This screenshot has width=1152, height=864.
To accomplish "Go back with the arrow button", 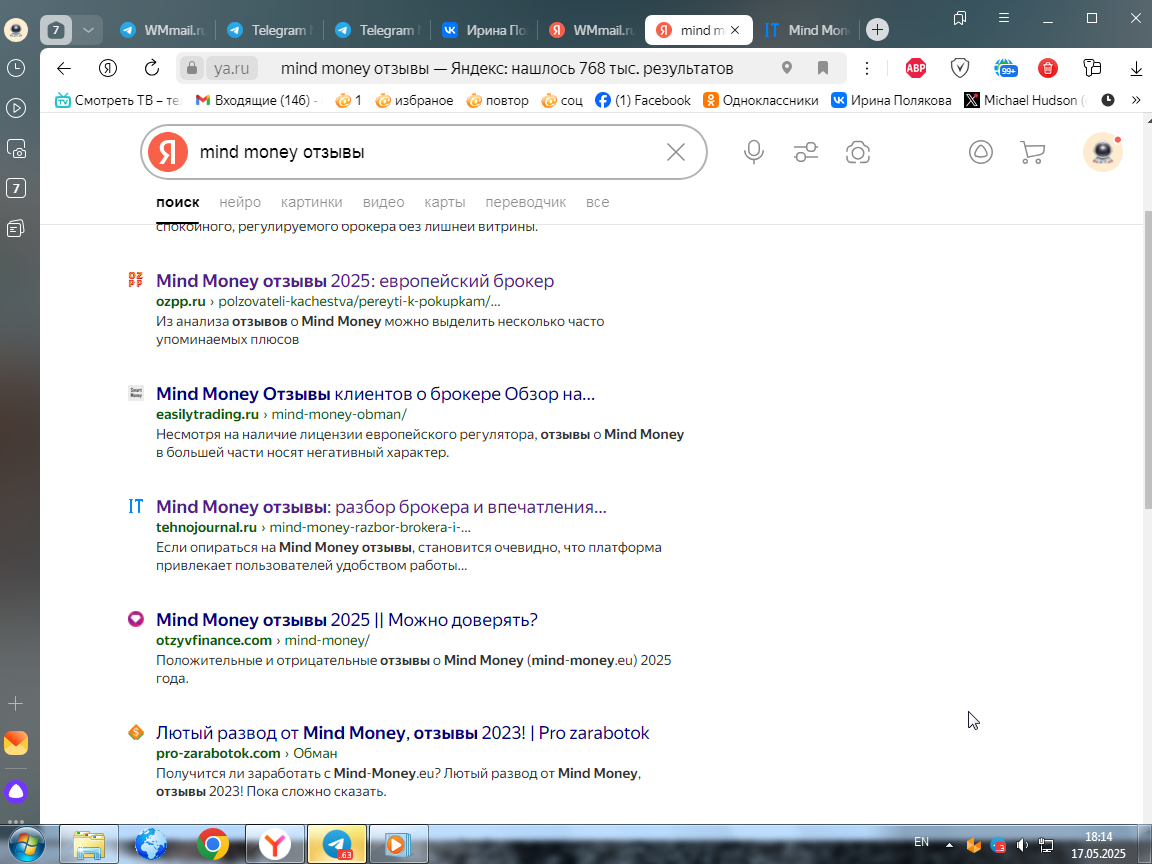I will pyautogui.click(x=64, y=68).
